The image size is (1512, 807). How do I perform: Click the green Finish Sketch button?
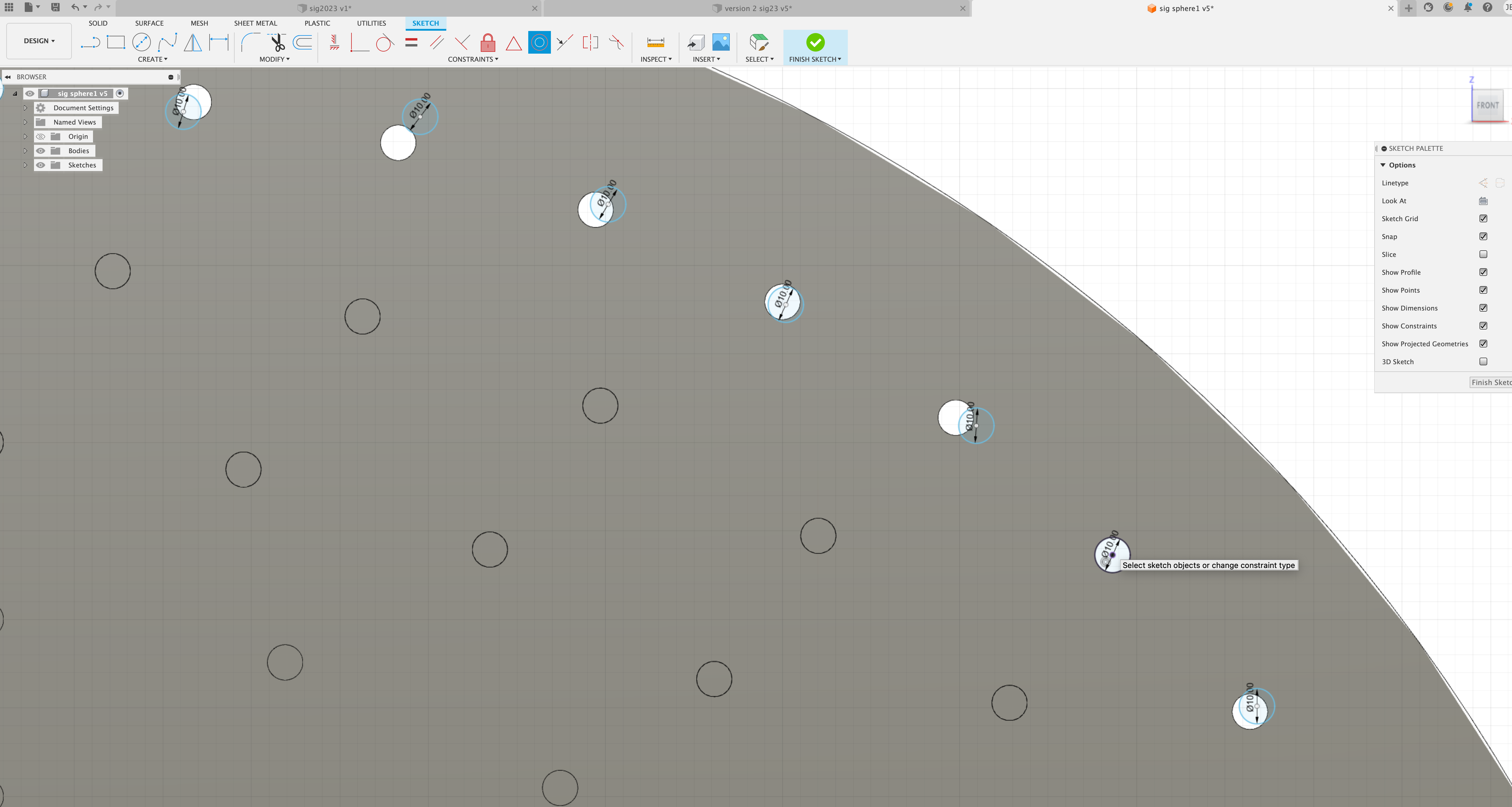pyautogui.click(x=815, y=42)
